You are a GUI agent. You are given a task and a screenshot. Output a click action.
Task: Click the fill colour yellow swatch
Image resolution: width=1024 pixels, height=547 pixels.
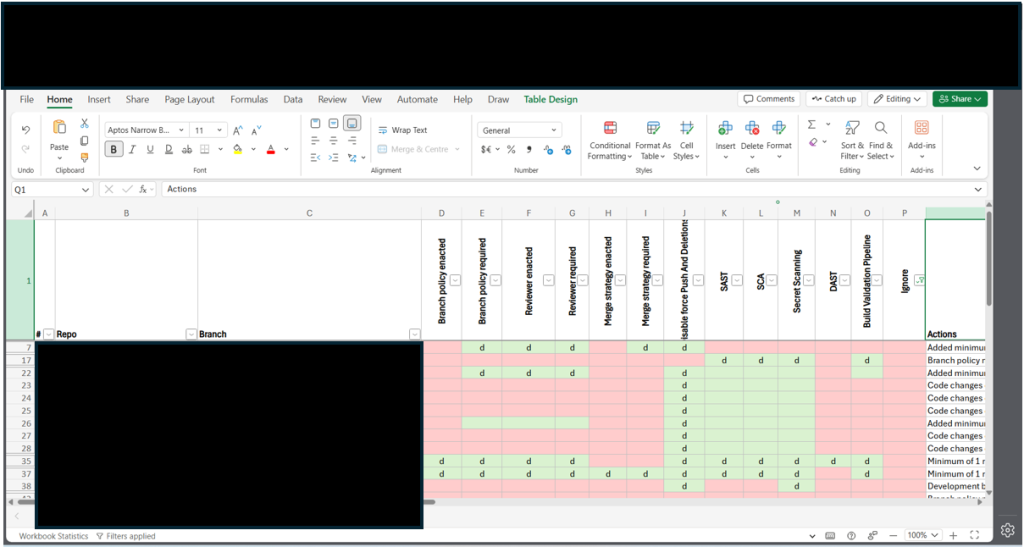pos(237,149)
